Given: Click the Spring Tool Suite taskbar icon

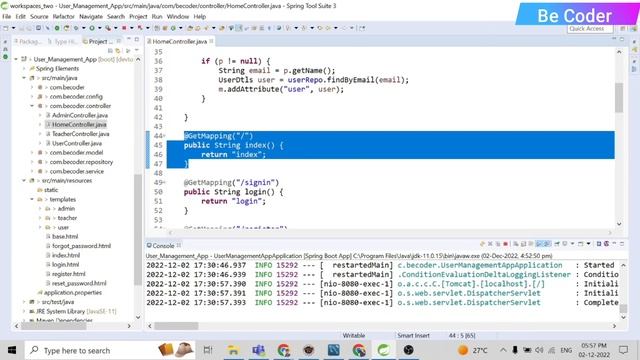Looking at the screenshot, I should tap(383, 350).
